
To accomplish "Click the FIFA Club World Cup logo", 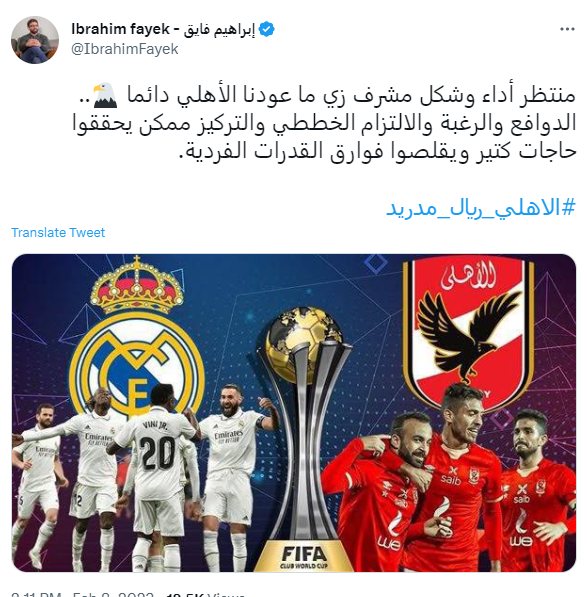I will (x=304, y=557).
